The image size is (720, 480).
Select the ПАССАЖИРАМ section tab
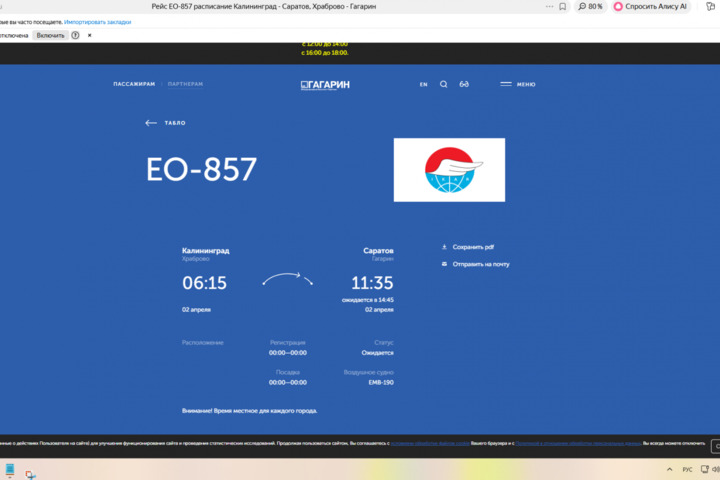pyautogui.click(x=134, y=84)
